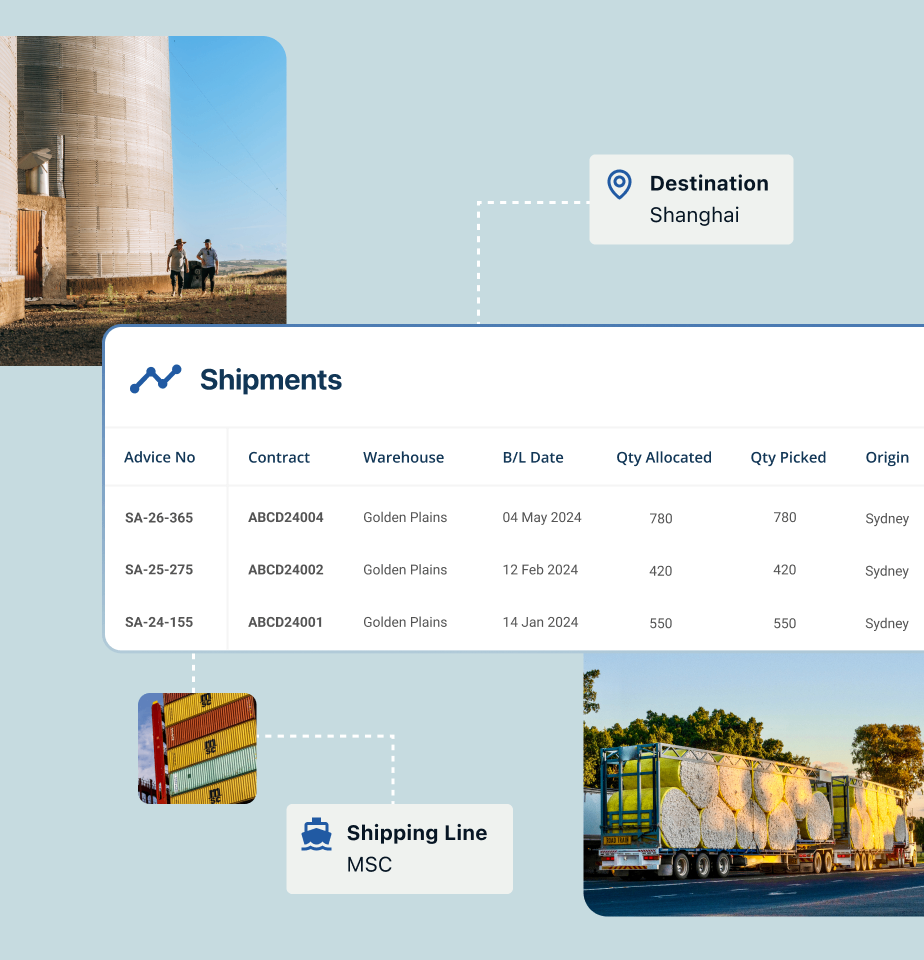Sort by the Qty Allocated column header
Image resolution: width=924 pixels, height=960 pixels.
tap(664, 457)
